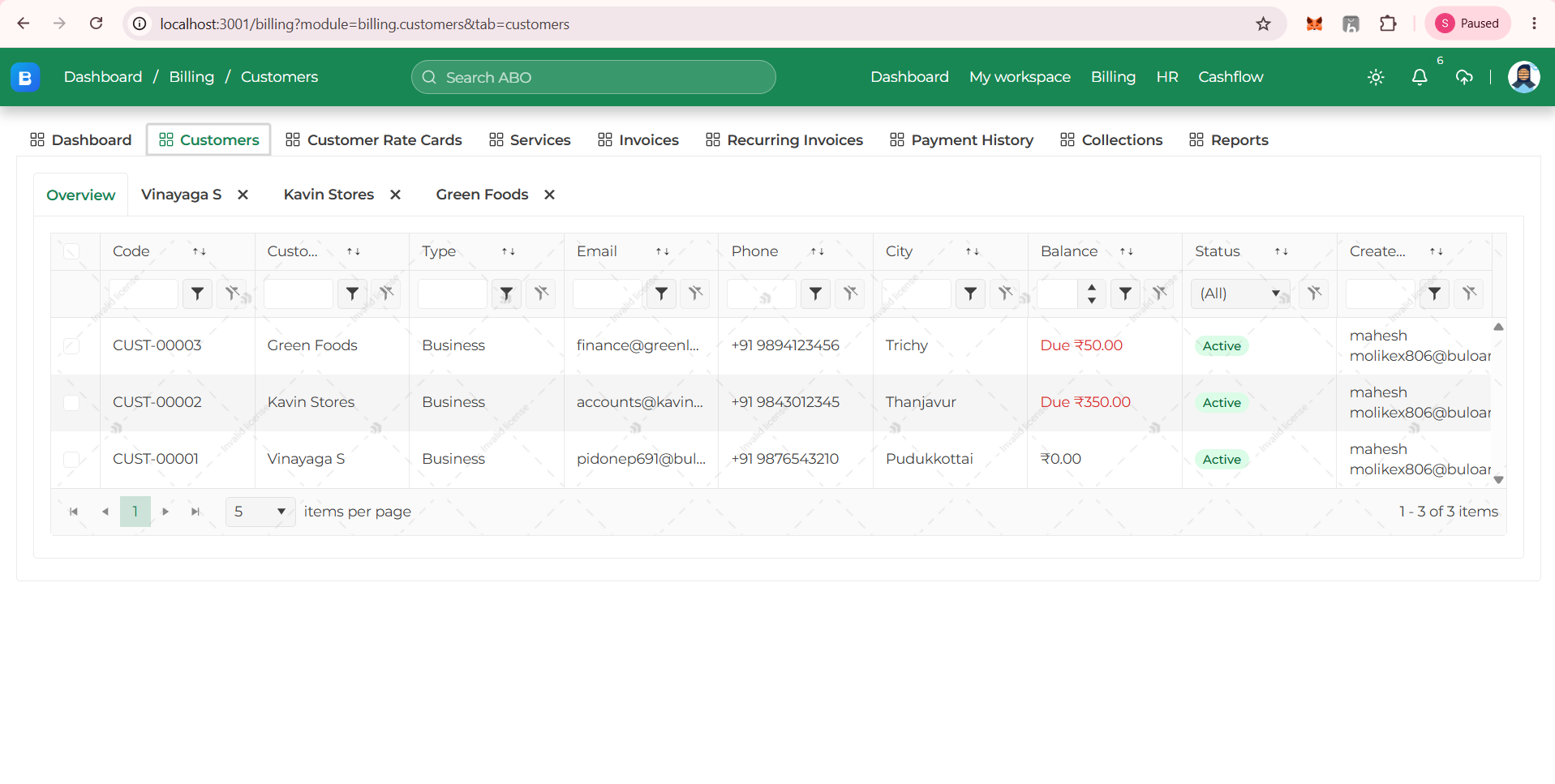Image resolution: width=1555 pixels, height=784 pixels.
Task: Open the Recurring Invoices module tab
Action: 784,139
